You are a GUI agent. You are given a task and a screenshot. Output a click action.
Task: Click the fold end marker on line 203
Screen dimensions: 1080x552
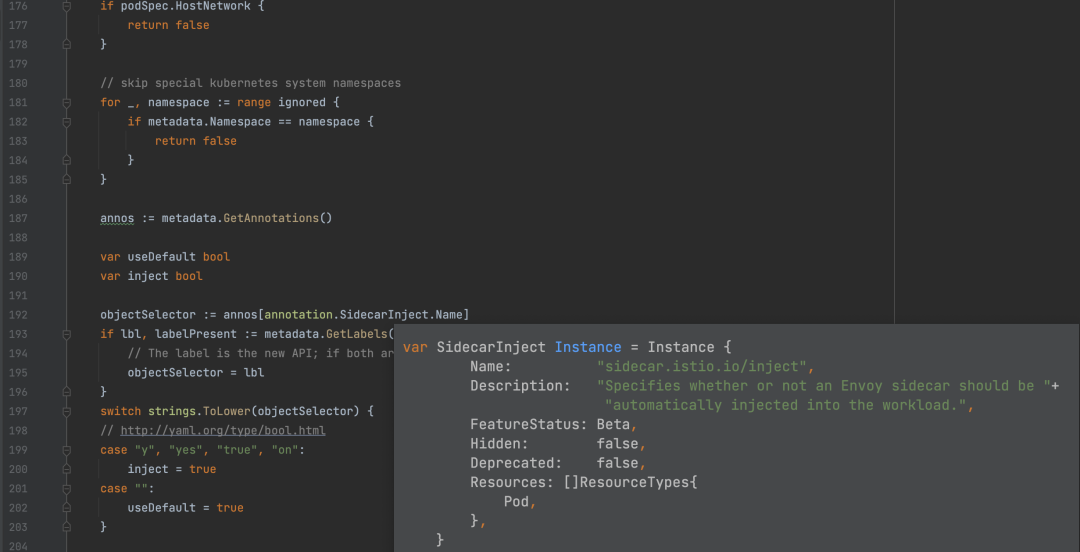66,527
